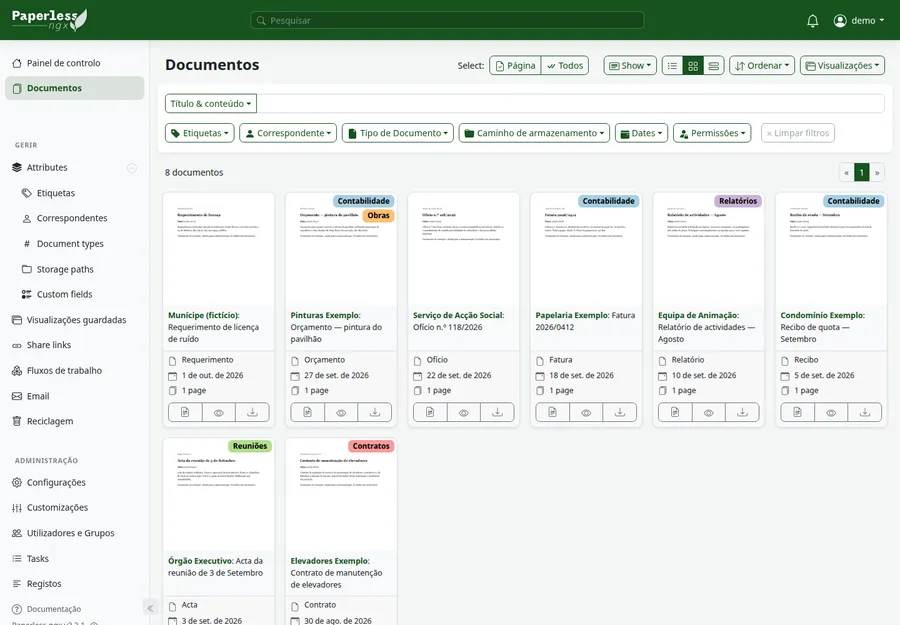Open Caminho de armazenamento filter
Image resolution: width=900 pixels, height=625 pixels.
534,133
